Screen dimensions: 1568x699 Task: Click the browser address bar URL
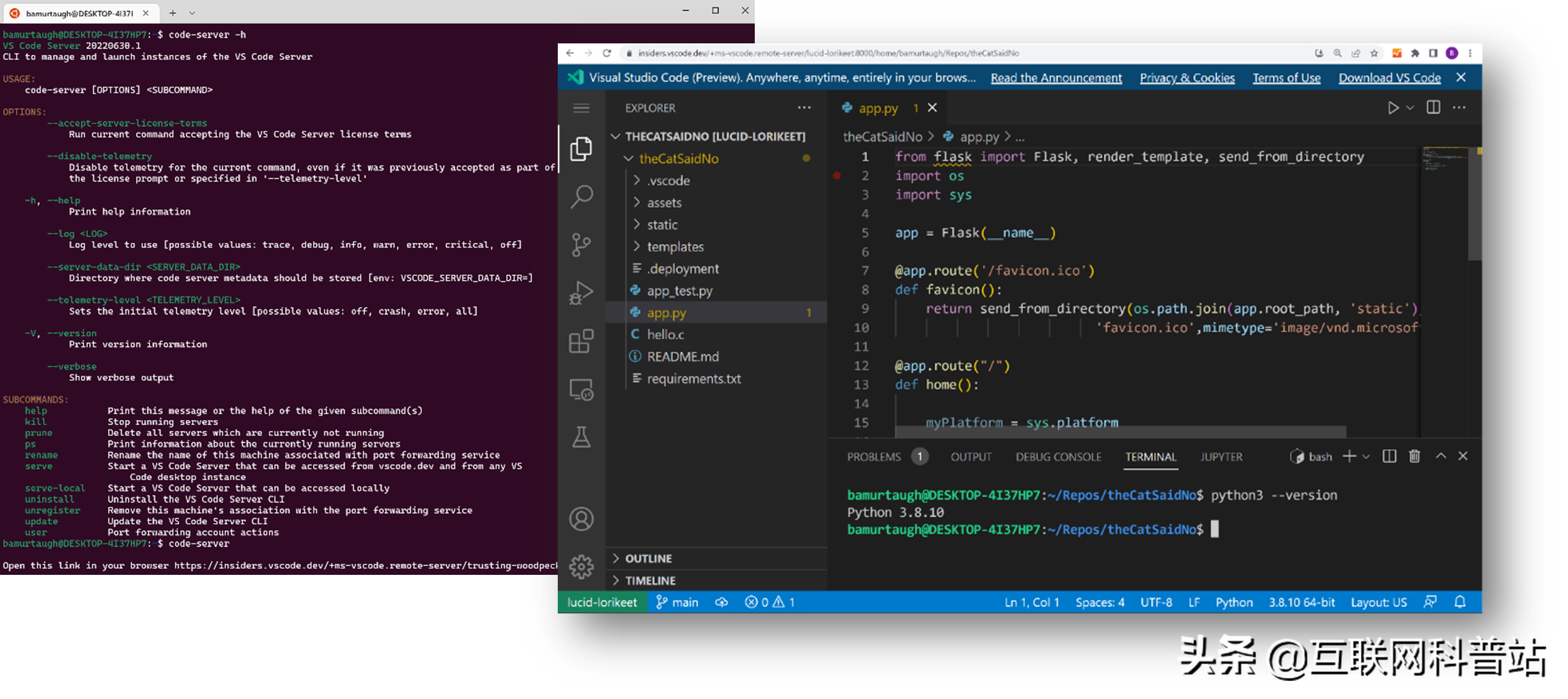[x=828, y=53]
